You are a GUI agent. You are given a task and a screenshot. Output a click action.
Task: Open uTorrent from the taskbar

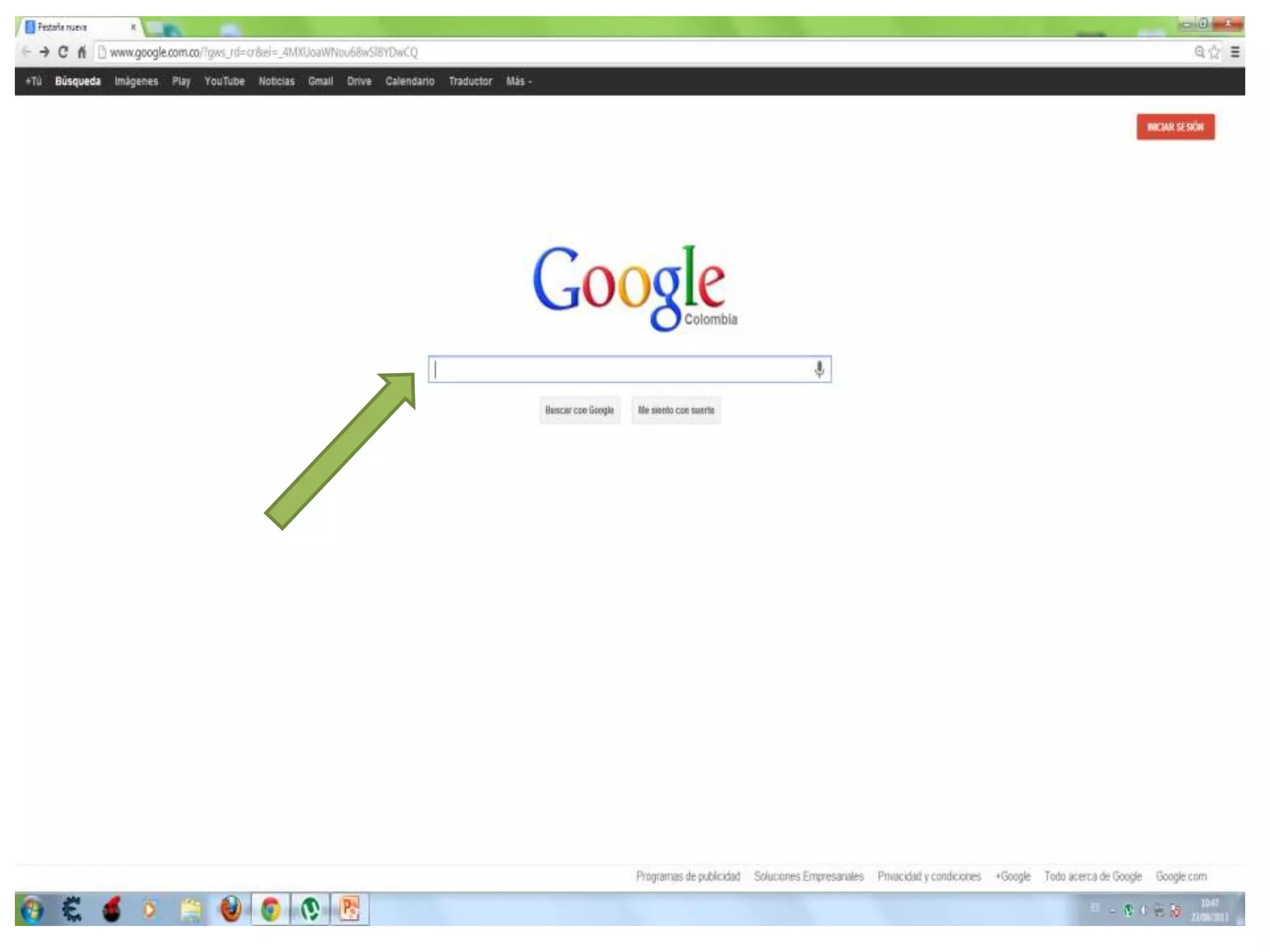[x=310, y=909]
